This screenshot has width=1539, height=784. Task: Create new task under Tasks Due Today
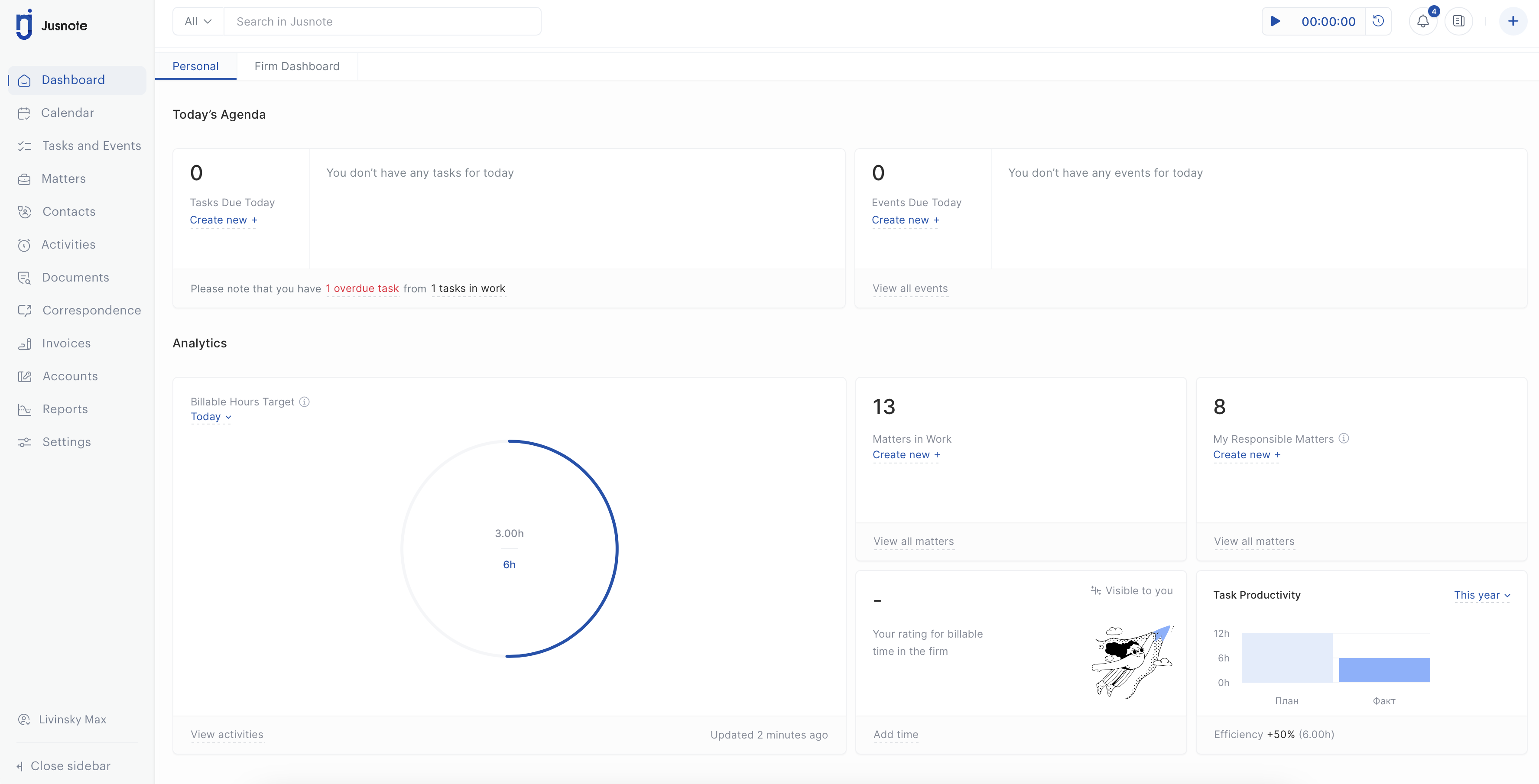click(x=224, y=220)
